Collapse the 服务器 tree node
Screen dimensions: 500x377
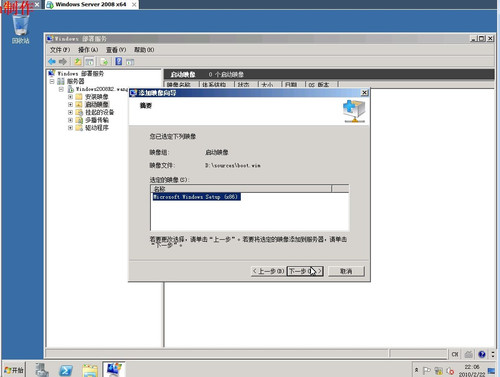pos(52,81)
